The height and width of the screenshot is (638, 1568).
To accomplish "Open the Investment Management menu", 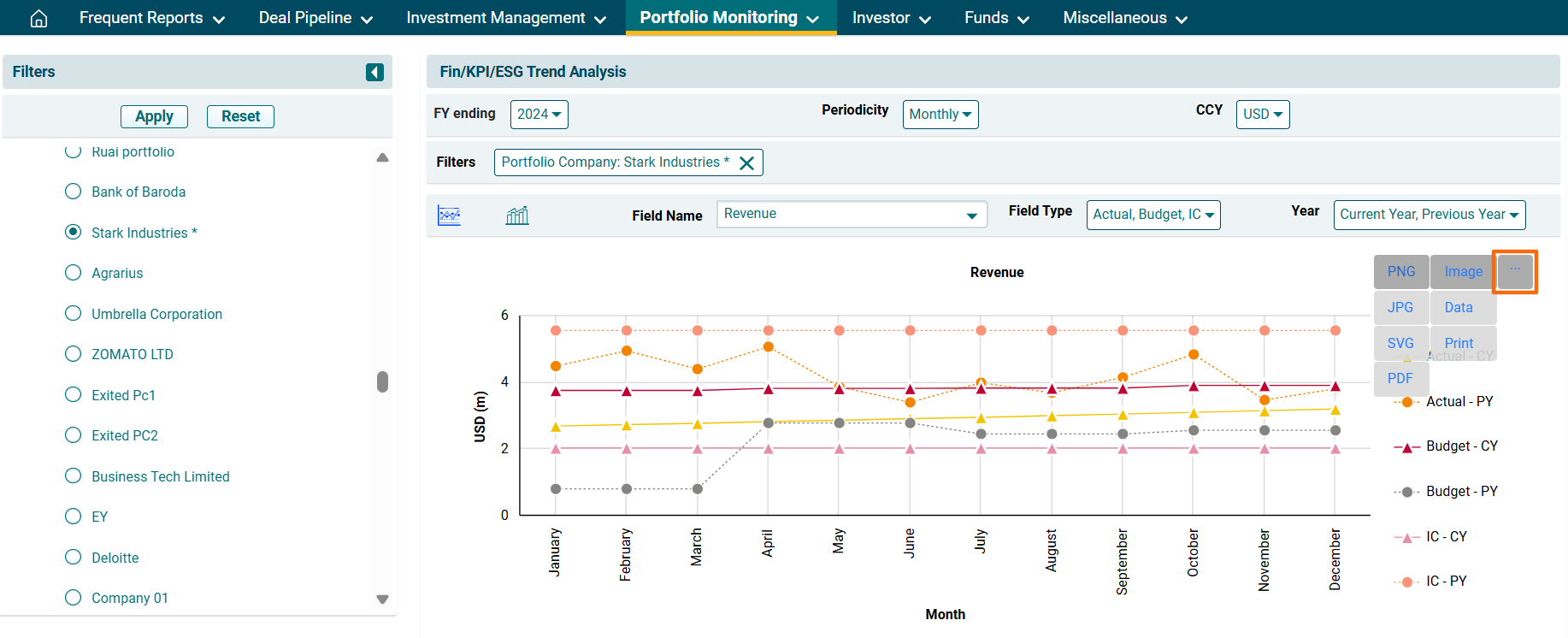I will click(505, 18).
